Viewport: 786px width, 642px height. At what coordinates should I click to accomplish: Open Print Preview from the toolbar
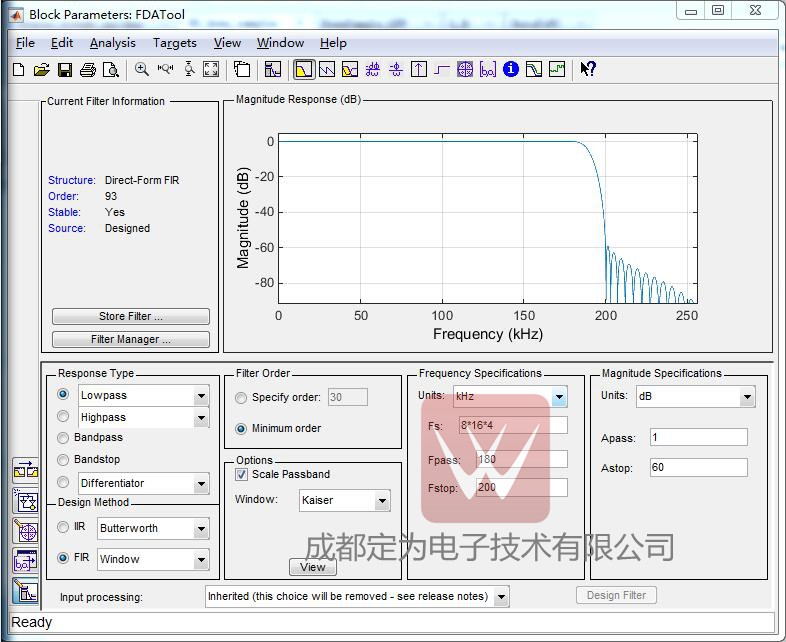tap(111, 70)
